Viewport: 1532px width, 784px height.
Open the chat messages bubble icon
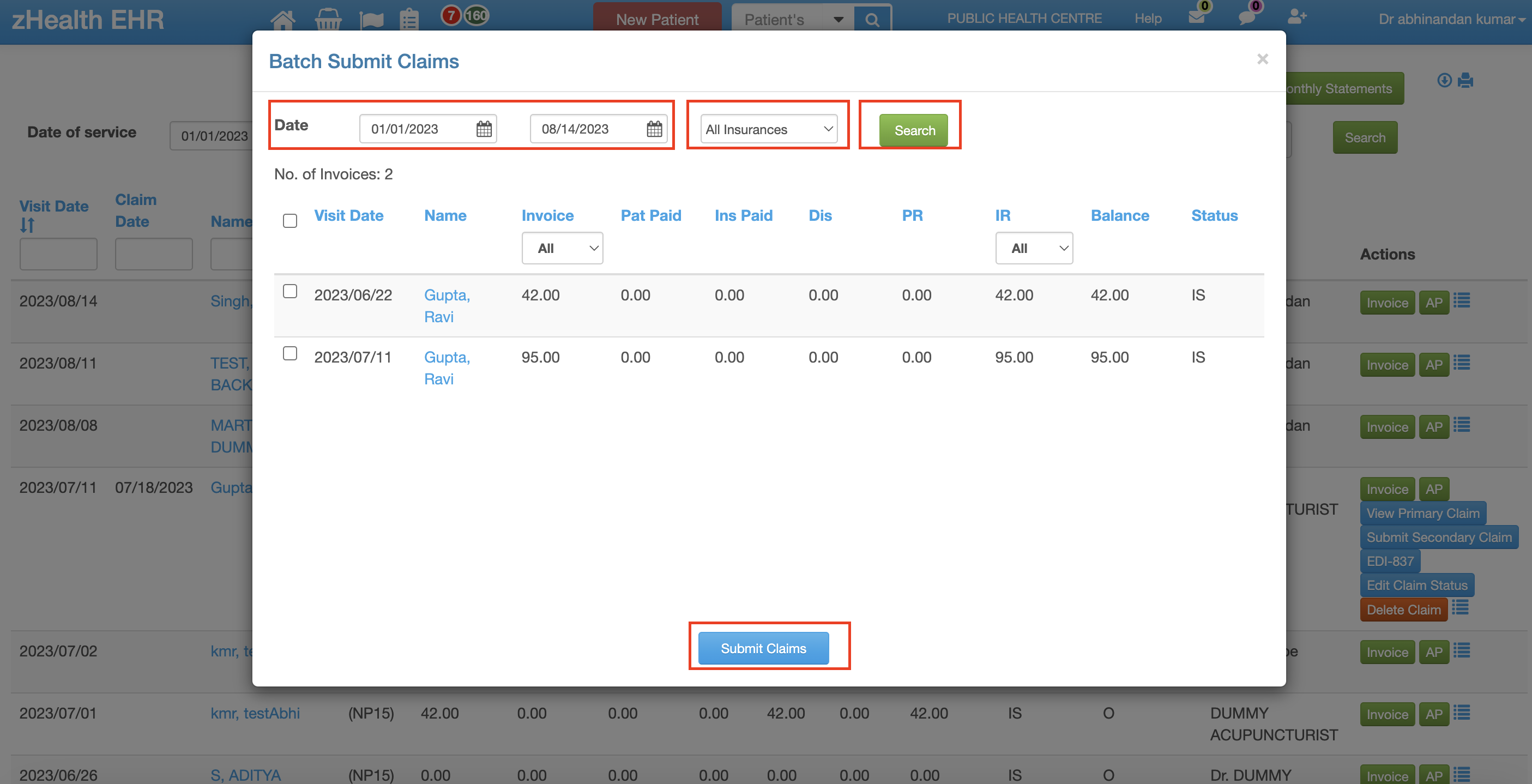pyautogui.click(x=1246, y=17)
